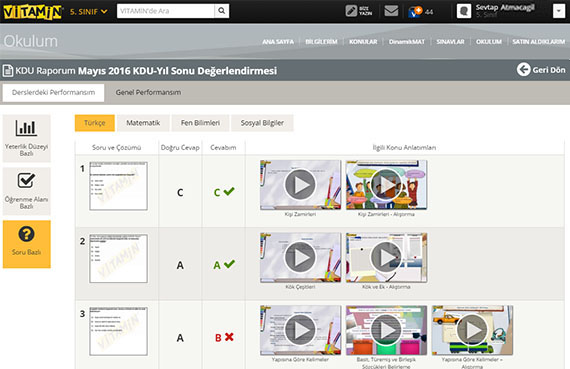Click the Geri Dön back button
This screenshot has width=570, height=369.
(541, 69)
